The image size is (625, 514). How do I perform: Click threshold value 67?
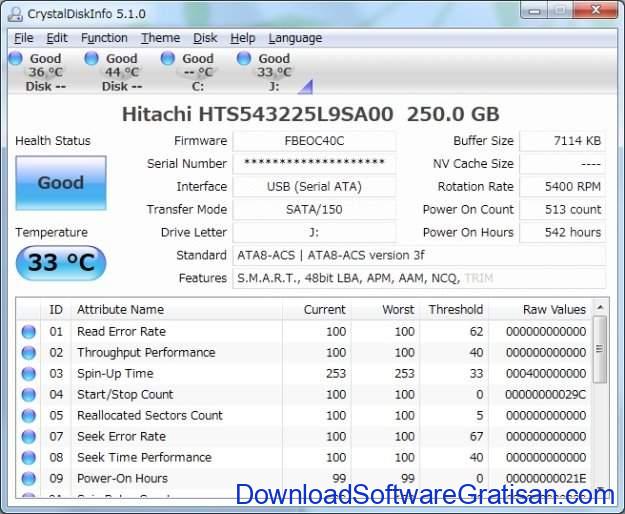[x=476, y=437]
